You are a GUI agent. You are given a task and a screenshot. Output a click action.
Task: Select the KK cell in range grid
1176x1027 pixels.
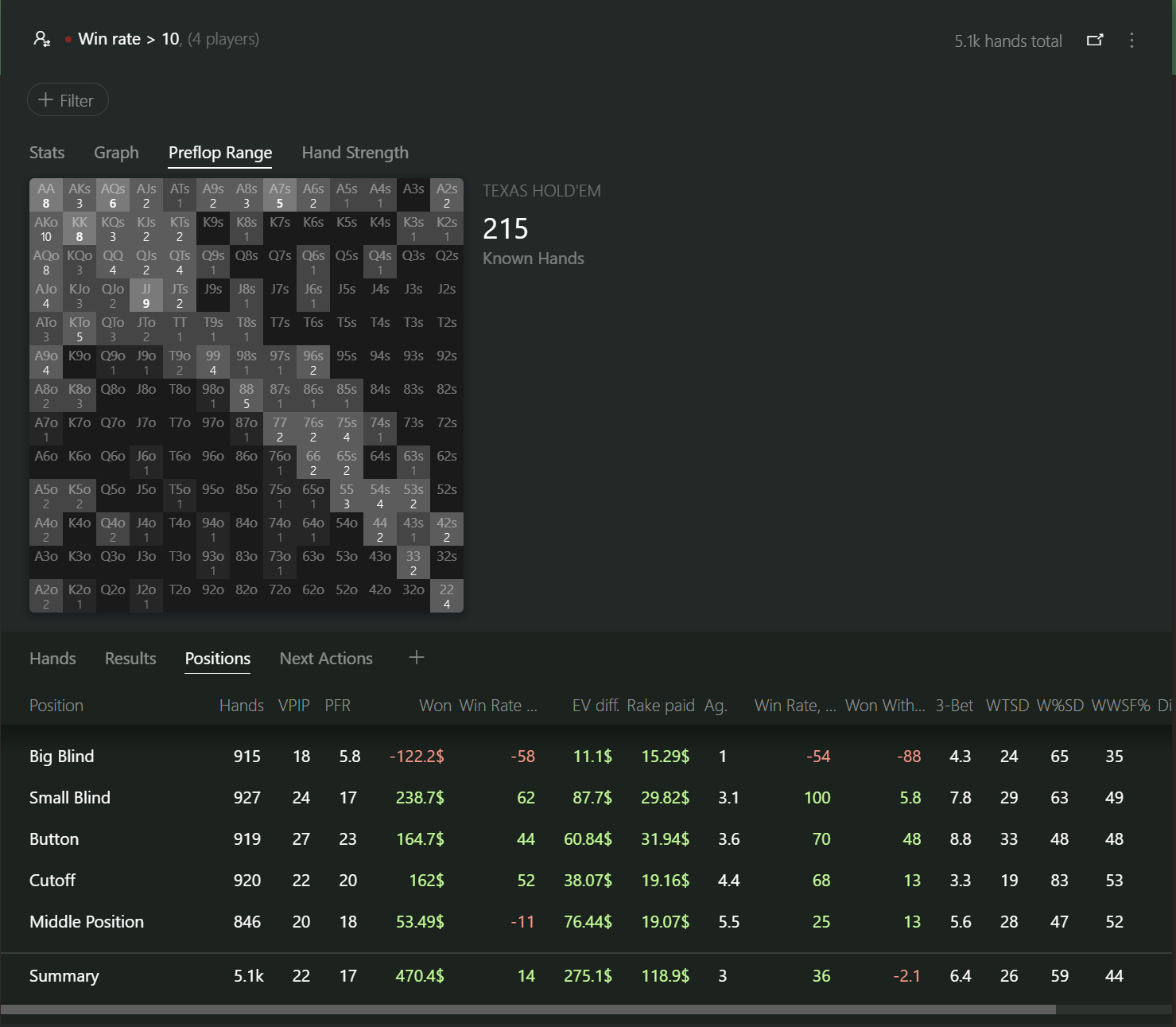(x=80, y=228)
